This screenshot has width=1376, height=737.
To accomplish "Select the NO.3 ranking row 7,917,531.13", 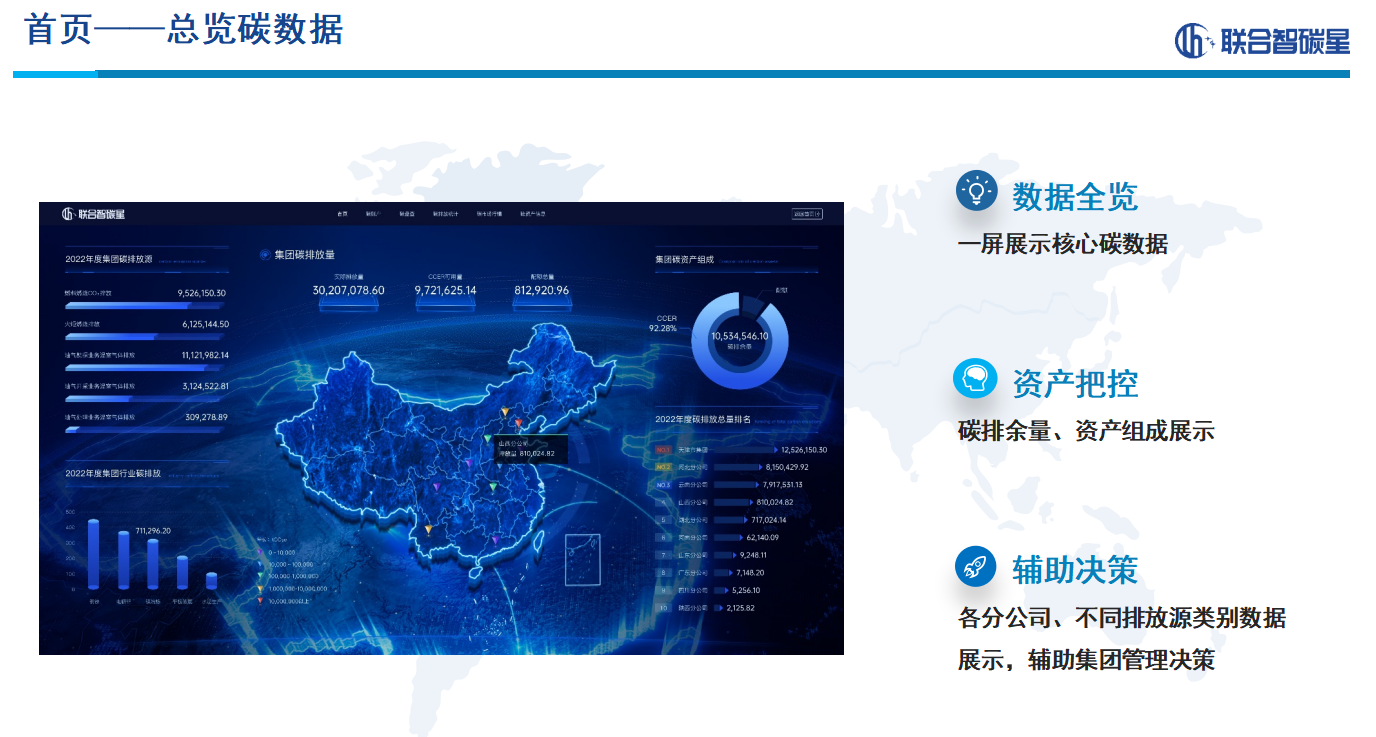I will 740,485.
